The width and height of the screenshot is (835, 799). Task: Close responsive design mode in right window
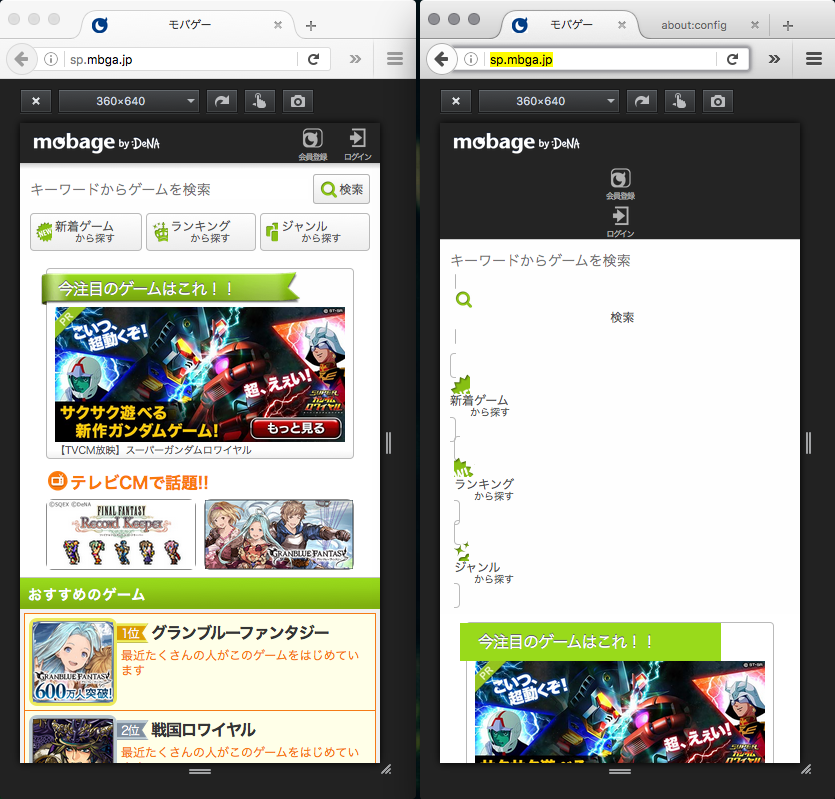[x=456, y=101]
